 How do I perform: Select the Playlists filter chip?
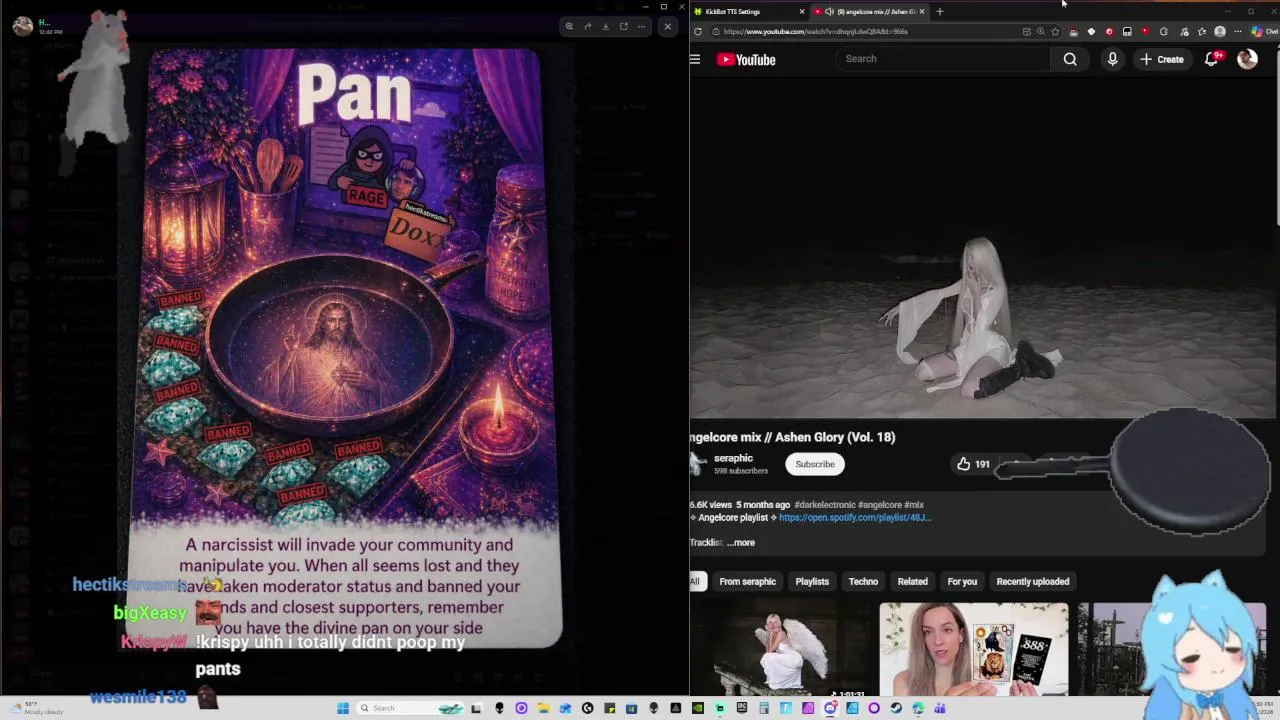pyautogui.click(x=812, y=581)
